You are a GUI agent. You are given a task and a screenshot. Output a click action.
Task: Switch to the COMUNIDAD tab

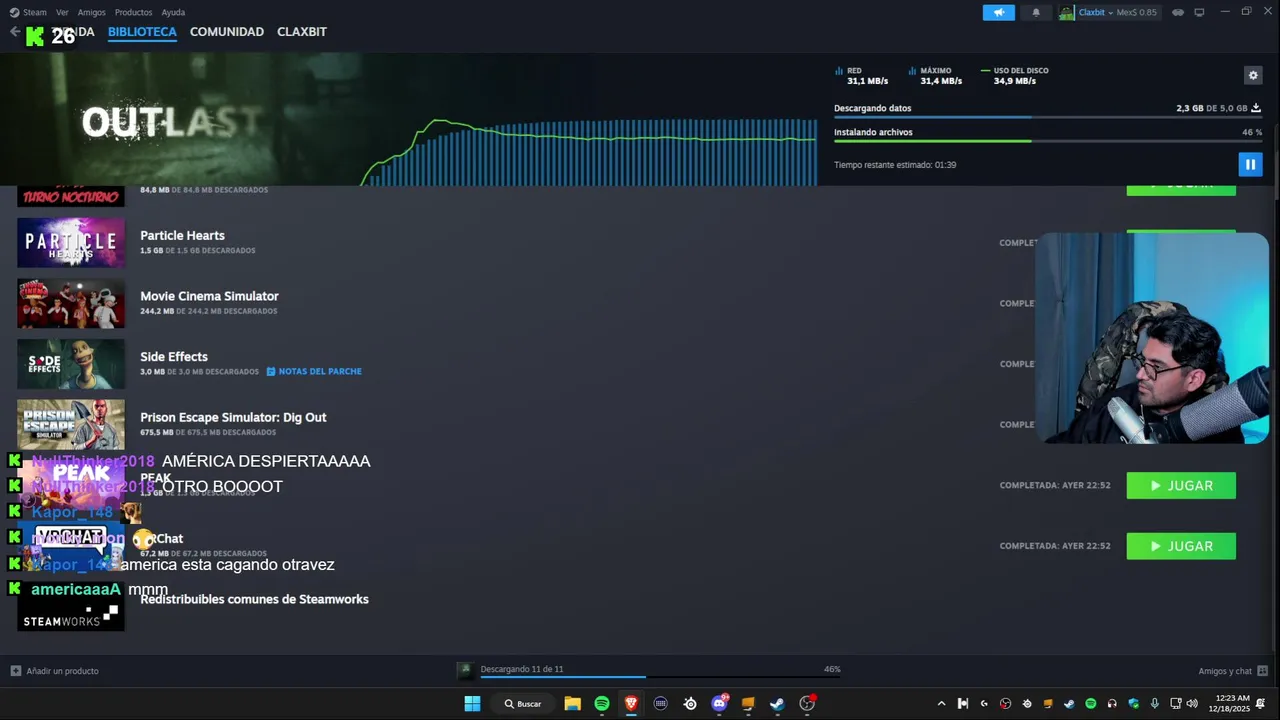(227, 32)
